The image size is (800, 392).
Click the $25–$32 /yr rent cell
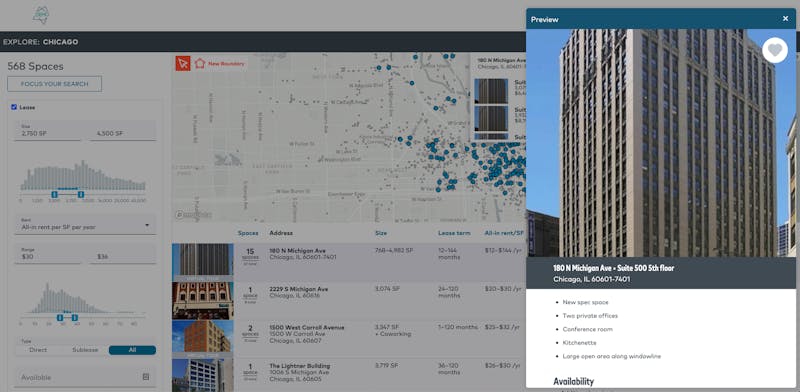[x=503, y=328]
